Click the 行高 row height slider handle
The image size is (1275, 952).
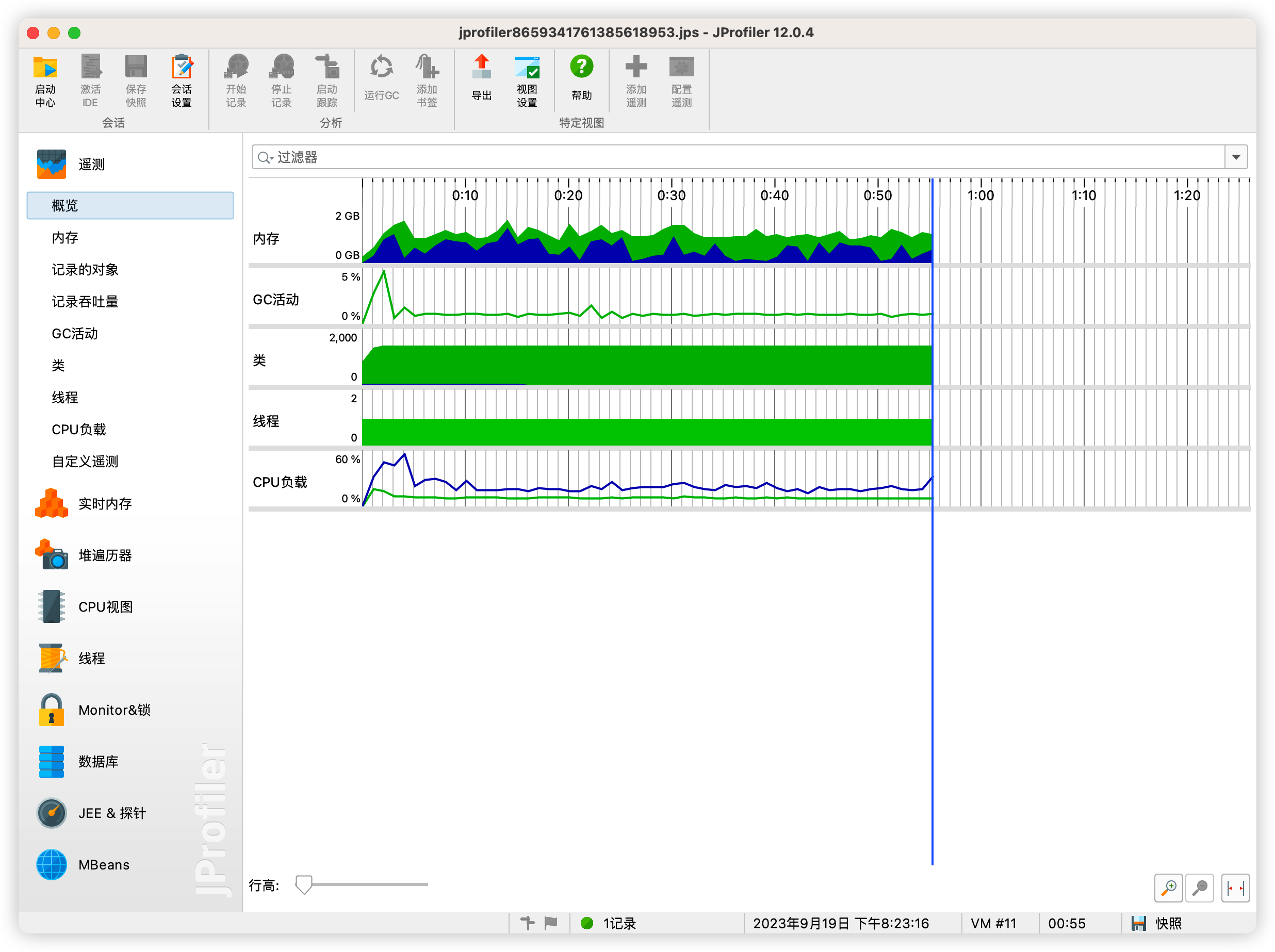tap(303, 884)
